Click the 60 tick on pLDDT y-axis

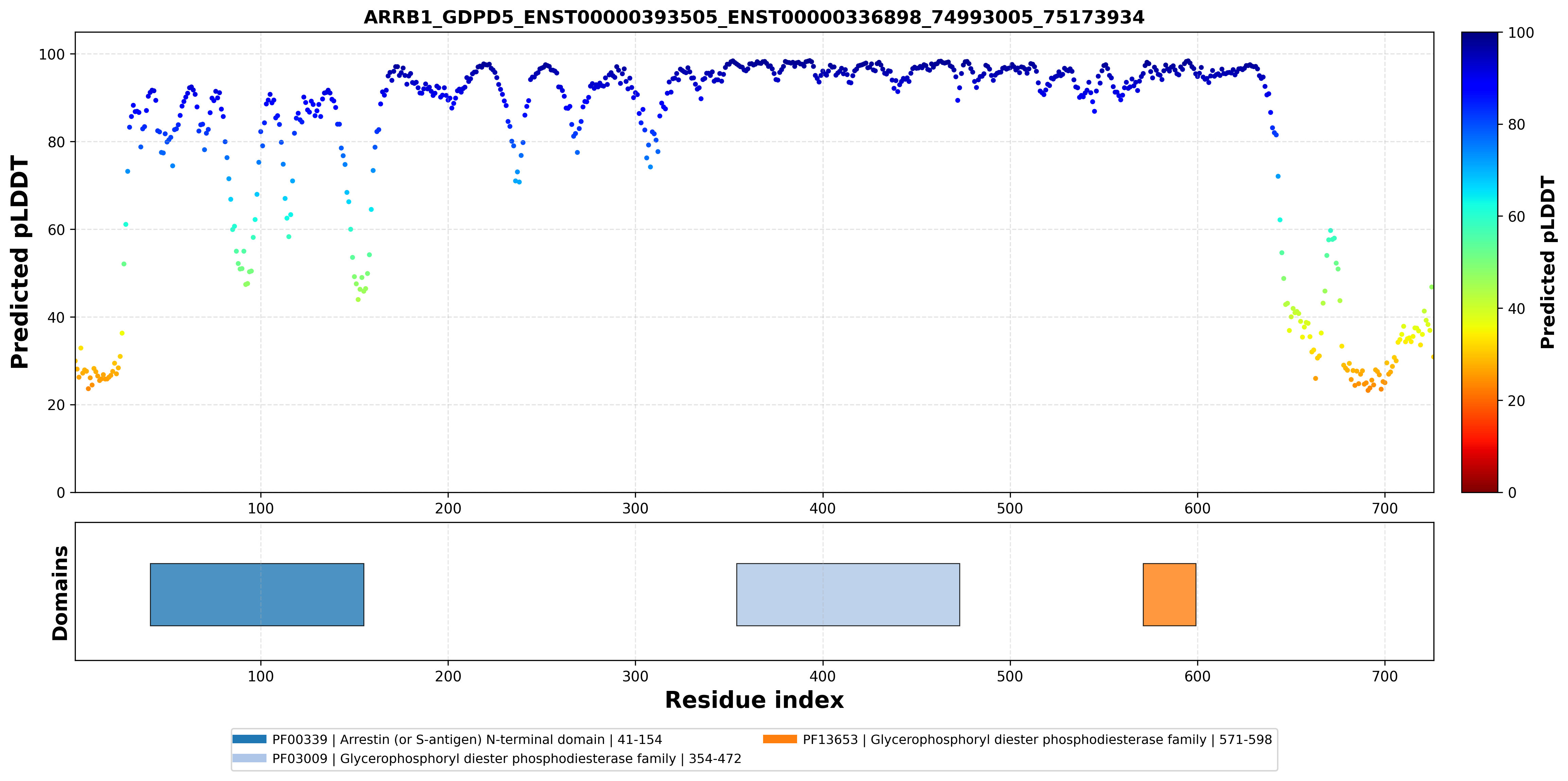[x=56, y=230]
